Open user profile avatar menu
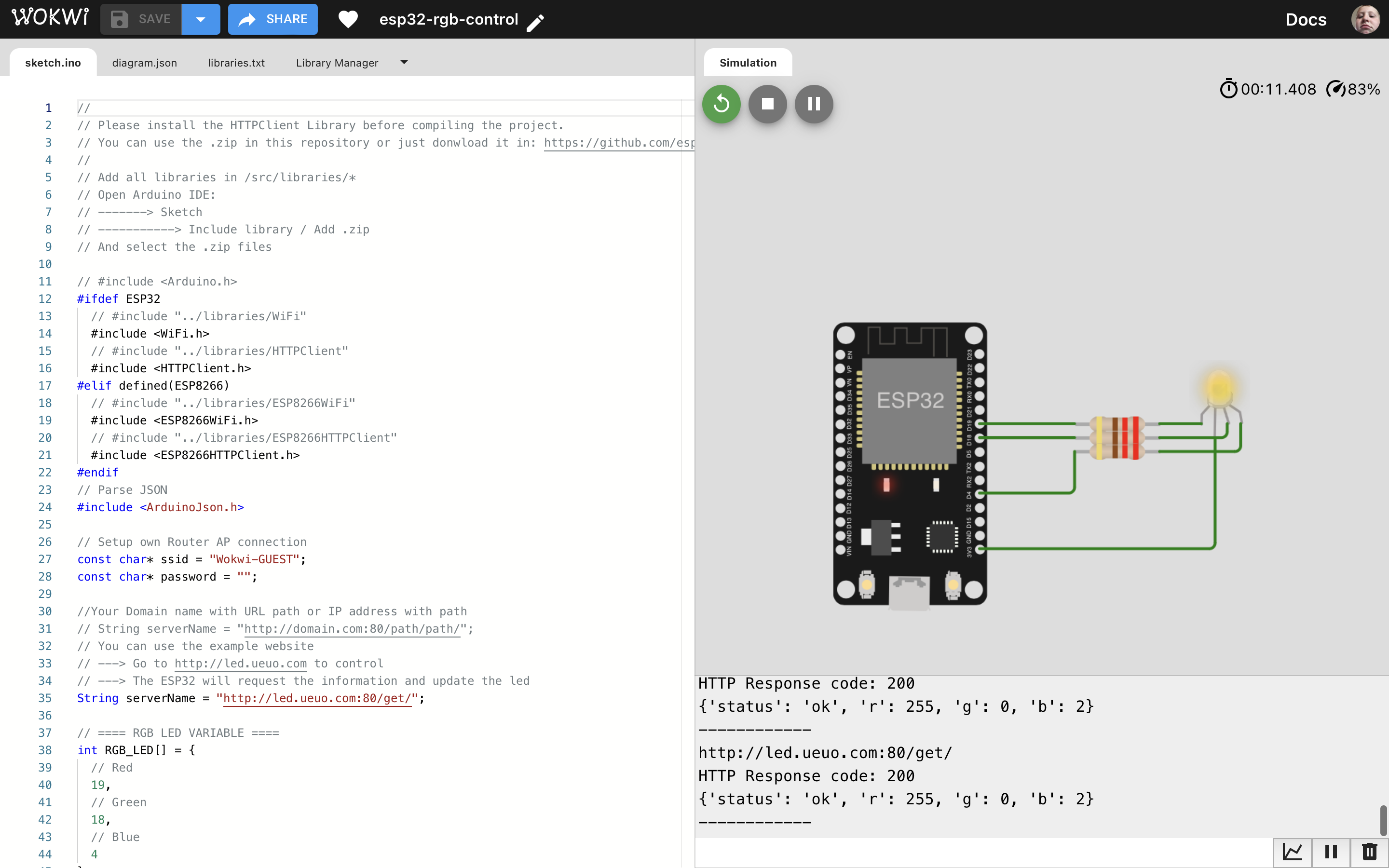 [x=1365, y=19]
